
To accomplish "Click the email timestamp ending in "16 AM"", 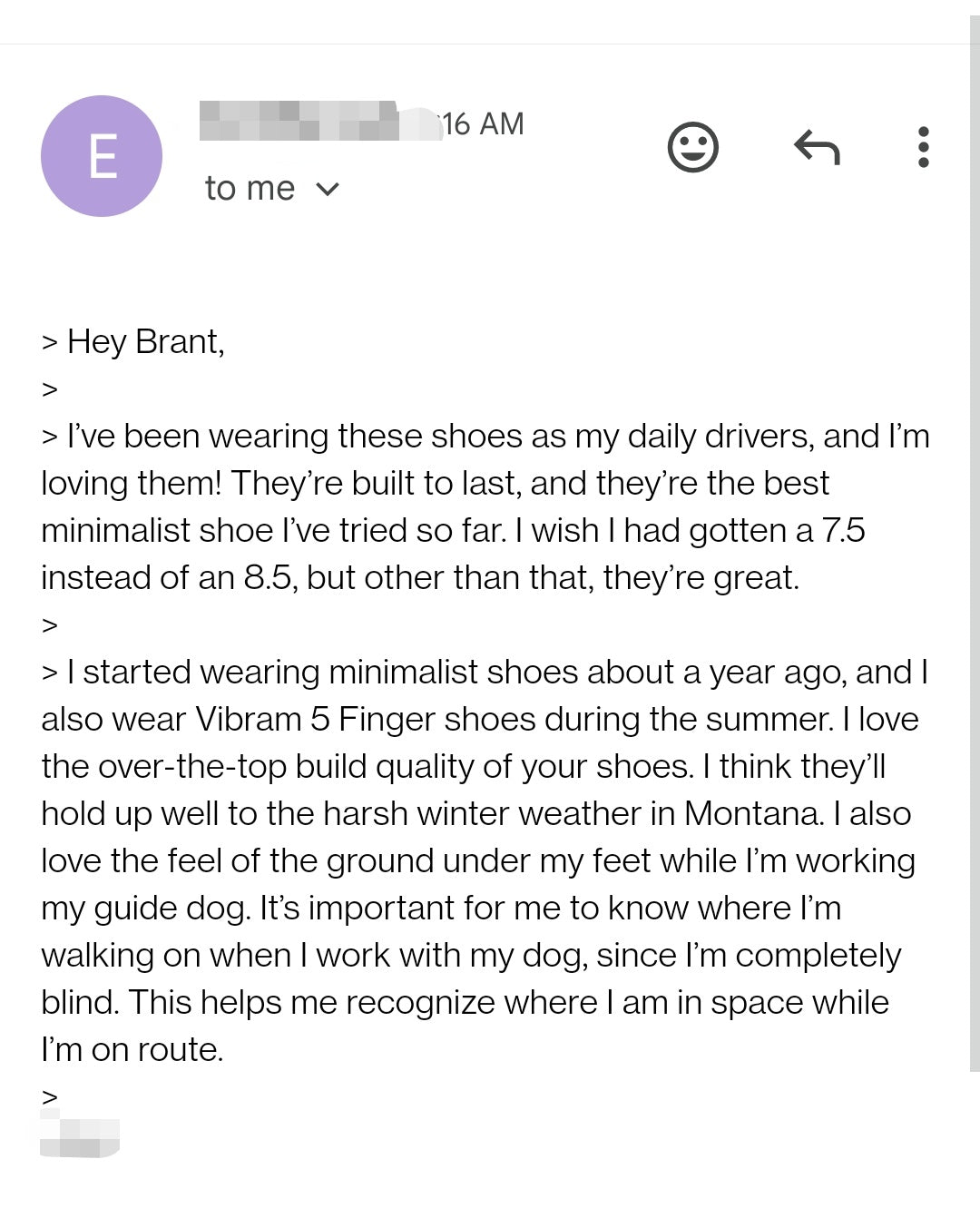I will (x=483, y=123).
